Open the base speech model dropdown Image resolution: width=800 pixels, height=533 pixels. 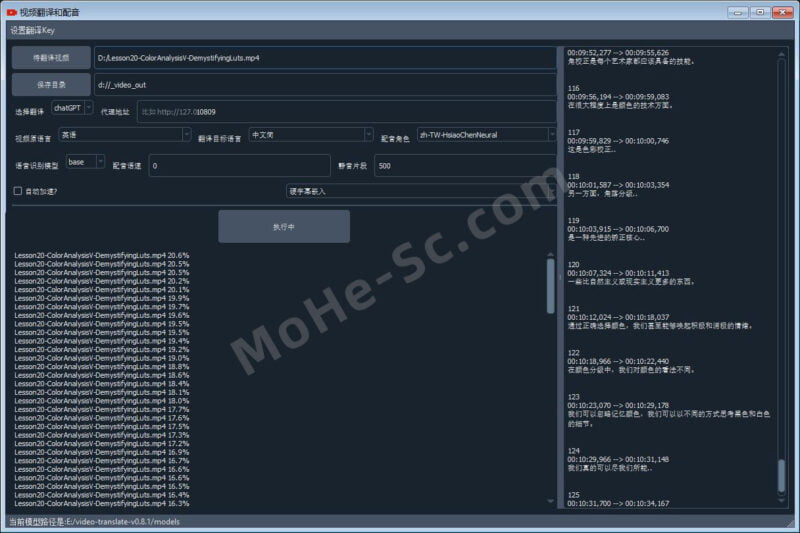85,161
